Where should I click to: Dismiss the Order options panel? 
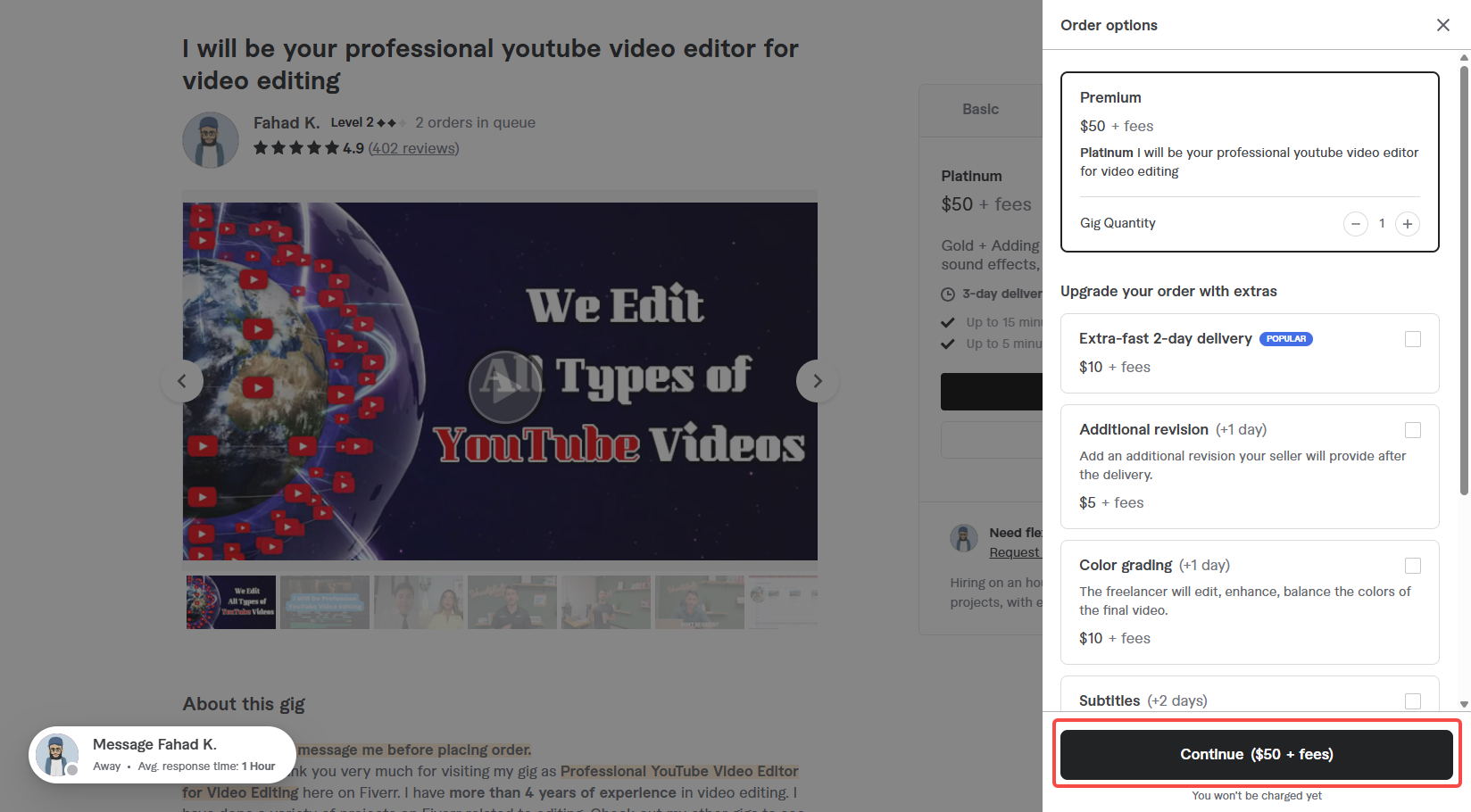(1443, 25)
